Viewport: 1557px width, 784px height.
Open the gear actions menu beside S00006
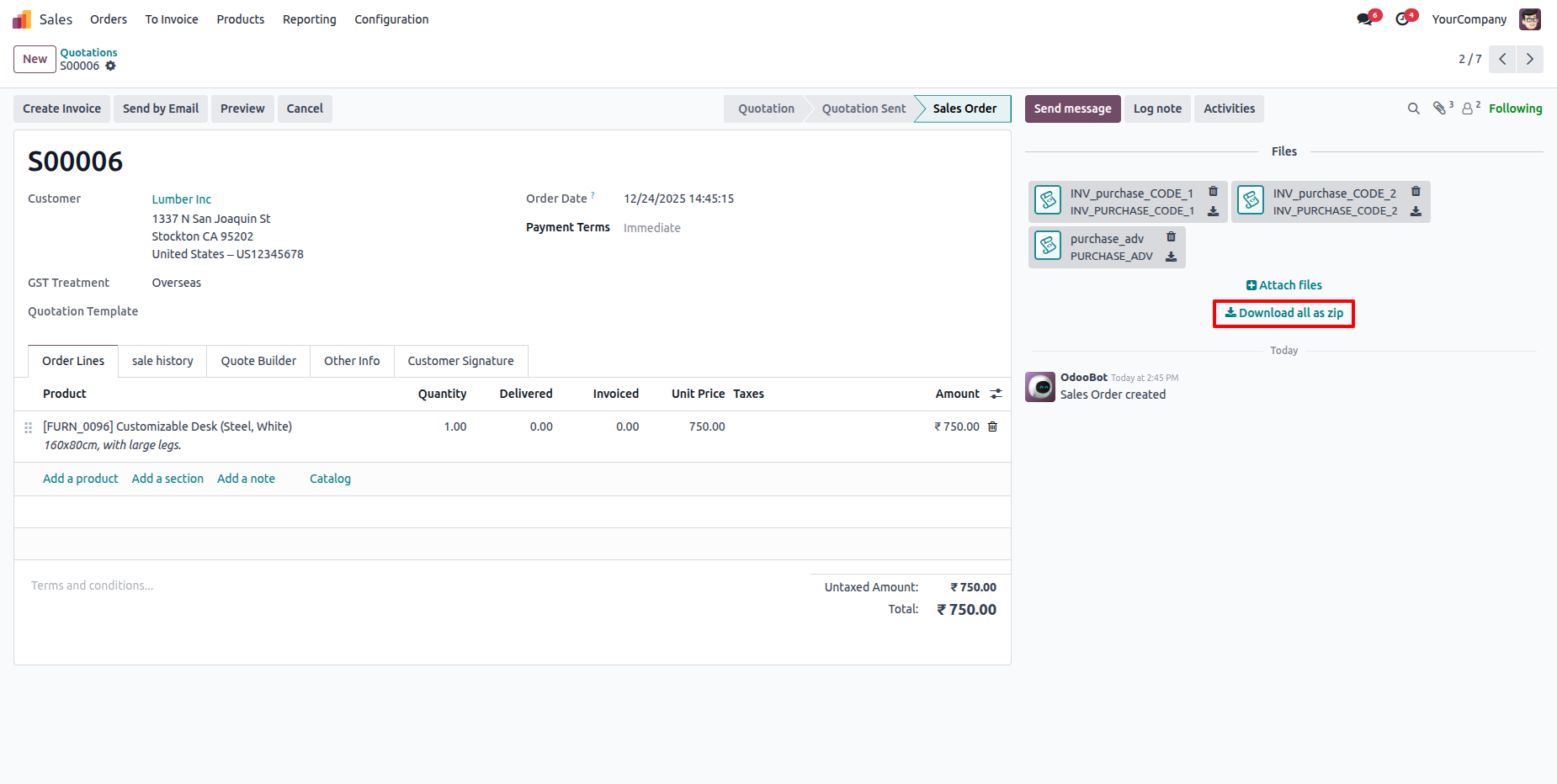pyautogui.click(x=110, y=66)
